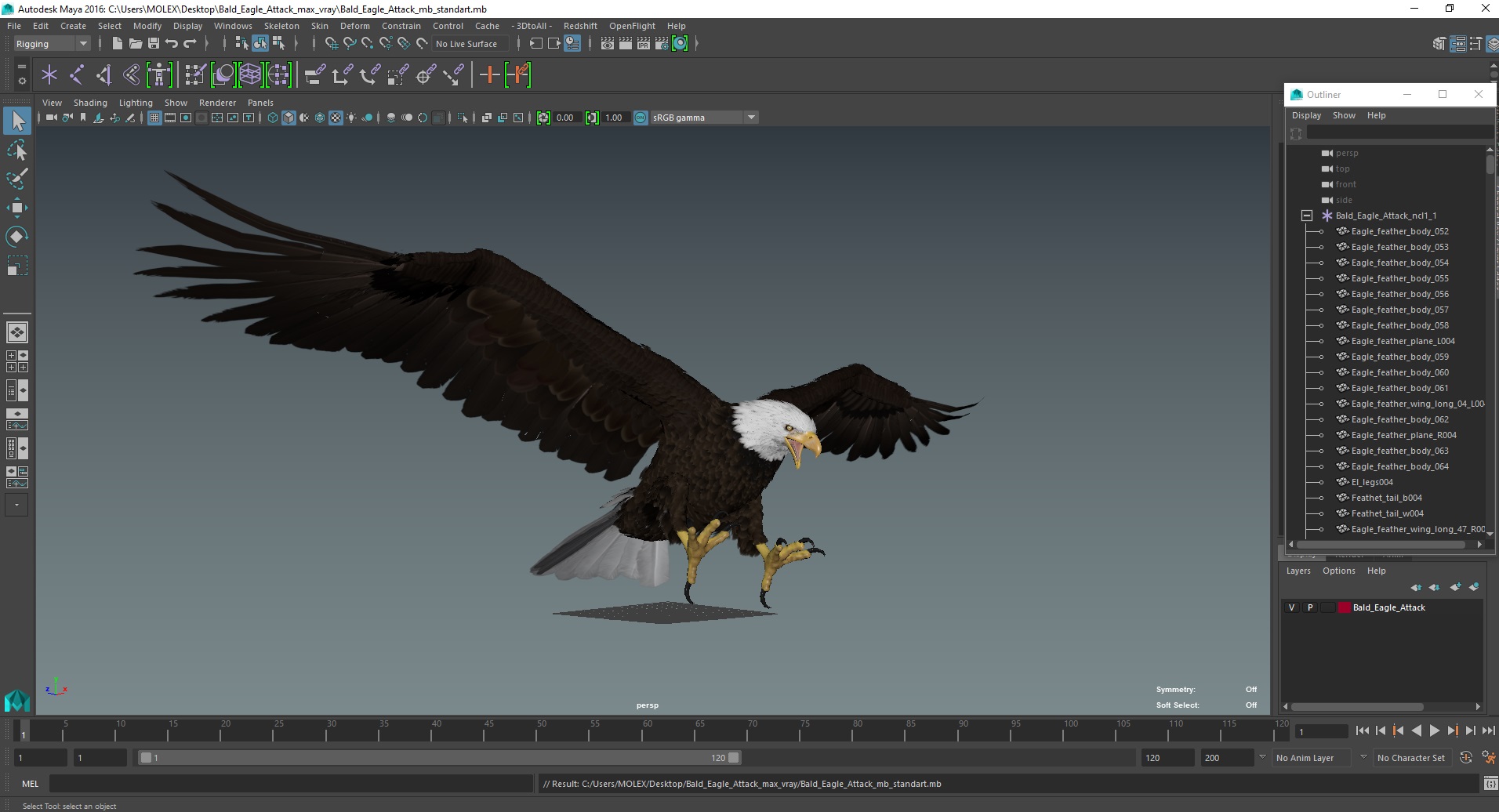Click the Play backwards button
Viewport: 1499px width, 812px height.
coord(1416,730)
